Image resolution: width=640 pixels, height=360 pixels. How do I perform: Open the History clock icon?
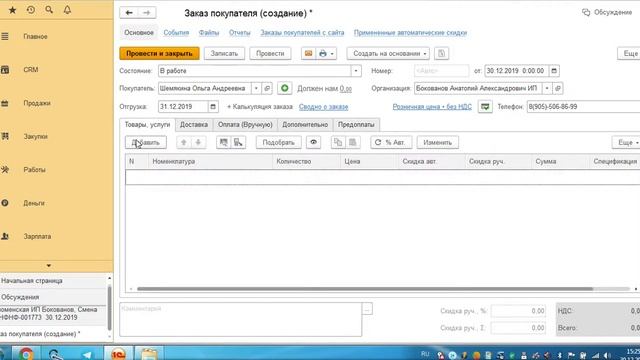coord(31,10)
